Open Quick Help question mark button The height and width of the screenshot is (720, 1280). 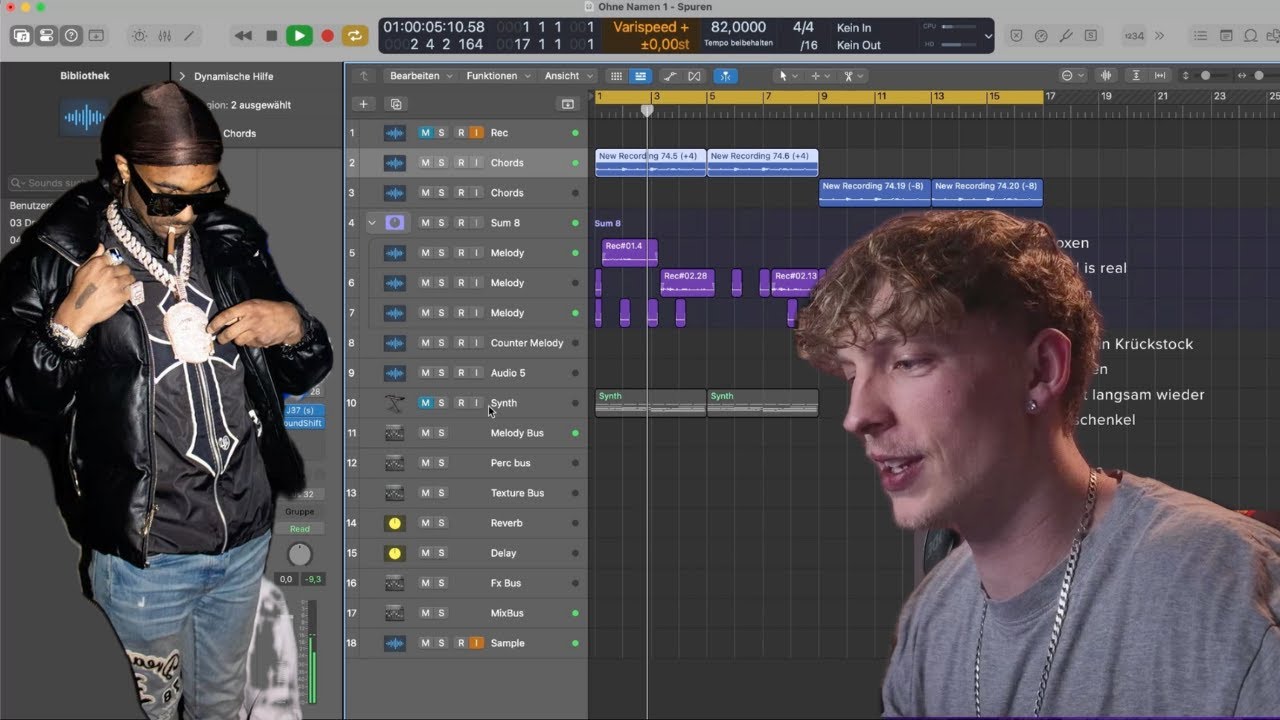point(71,36)
